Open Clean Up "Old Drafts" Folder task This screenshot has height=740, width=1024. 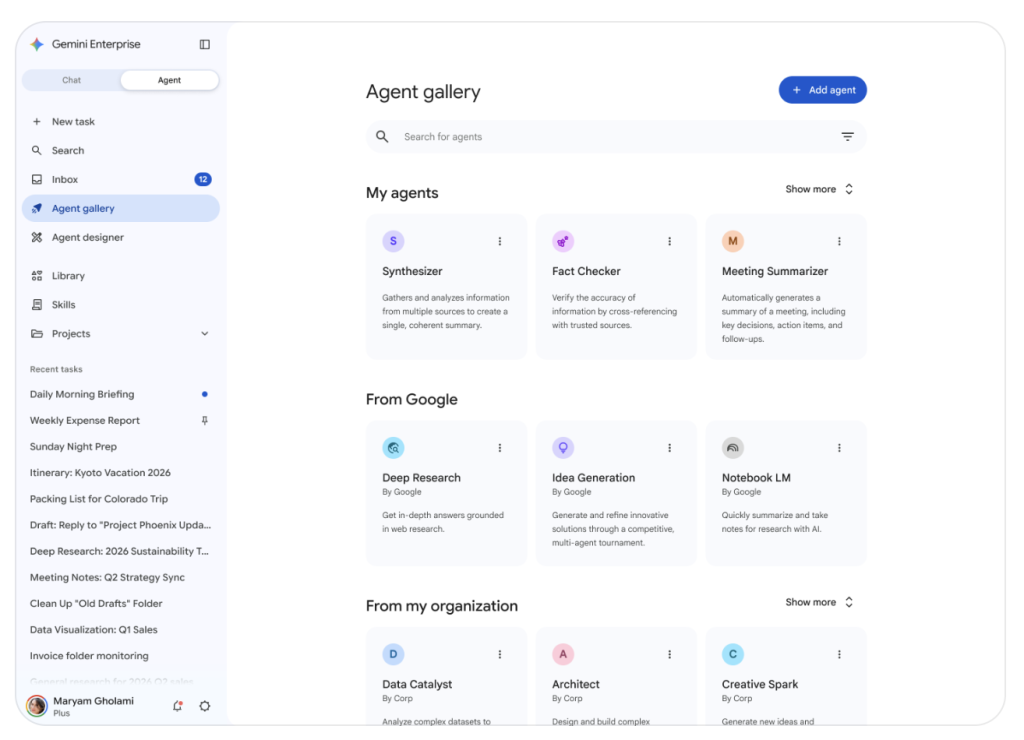point(121,603)
